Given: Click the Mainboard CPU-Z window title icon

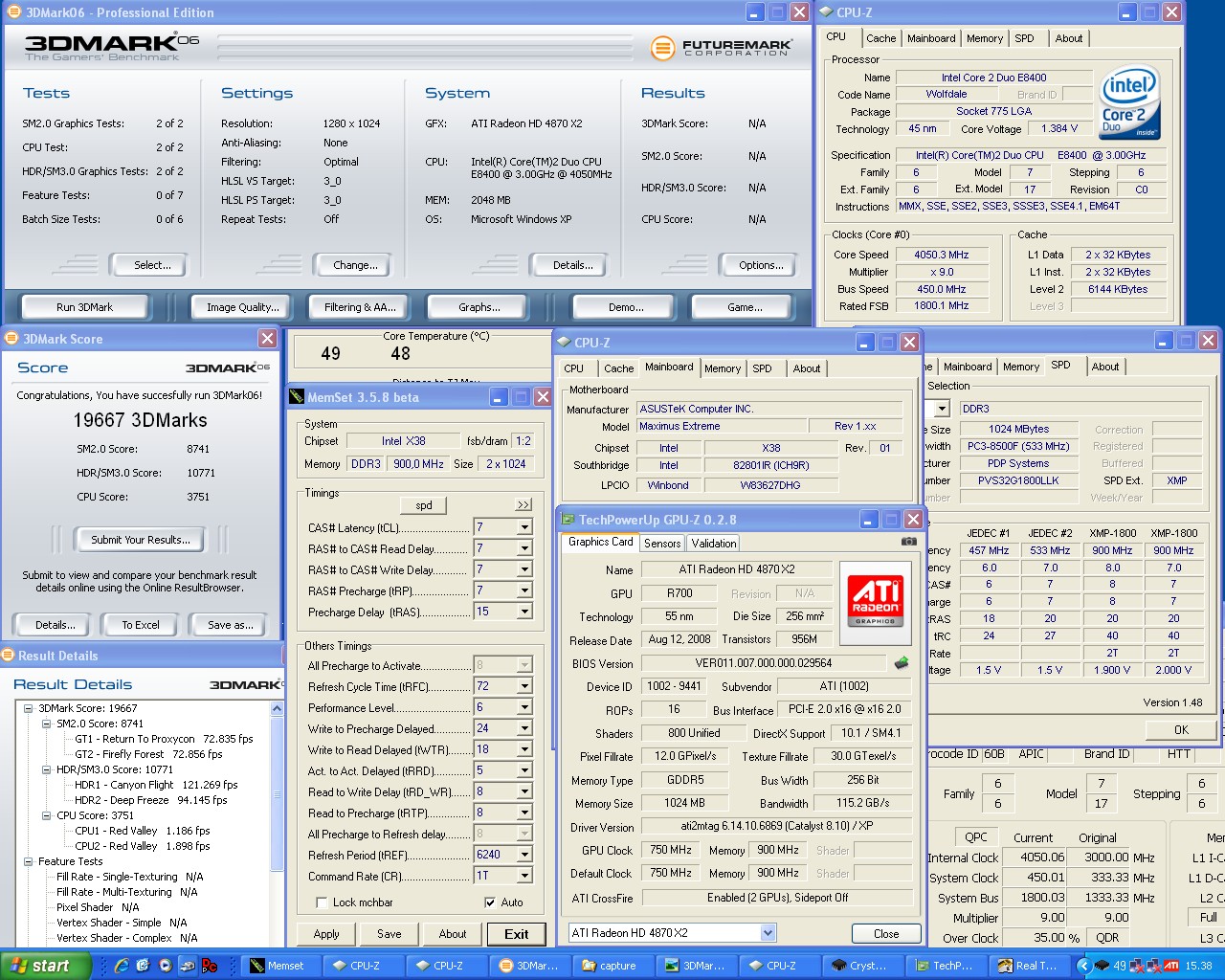Looking at the screenshot, I should tap(564, 343).
